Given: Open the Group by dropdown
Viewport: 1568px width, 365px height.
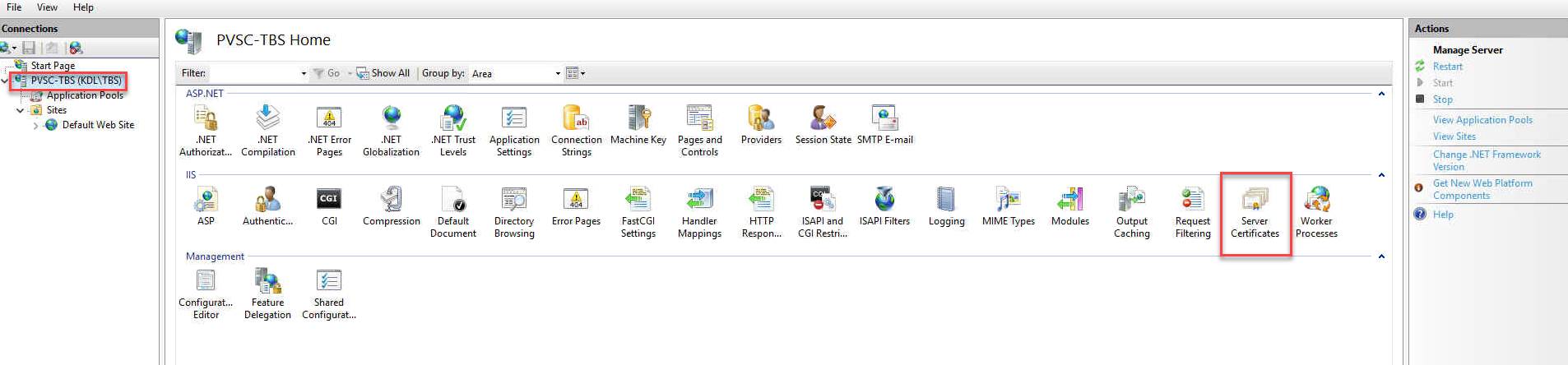Looking at the screenshot, I should click(x=557, y=74).
